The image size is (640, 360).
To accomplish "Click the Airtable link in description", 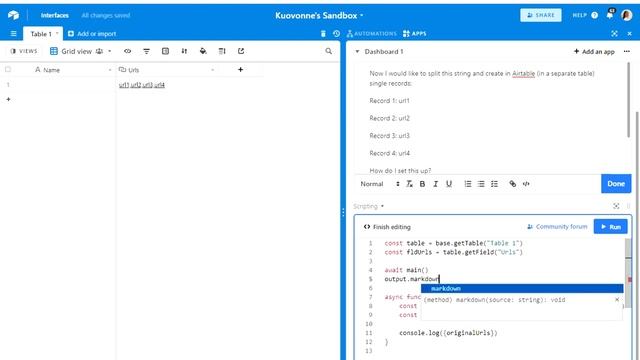I will pos(523,73).
